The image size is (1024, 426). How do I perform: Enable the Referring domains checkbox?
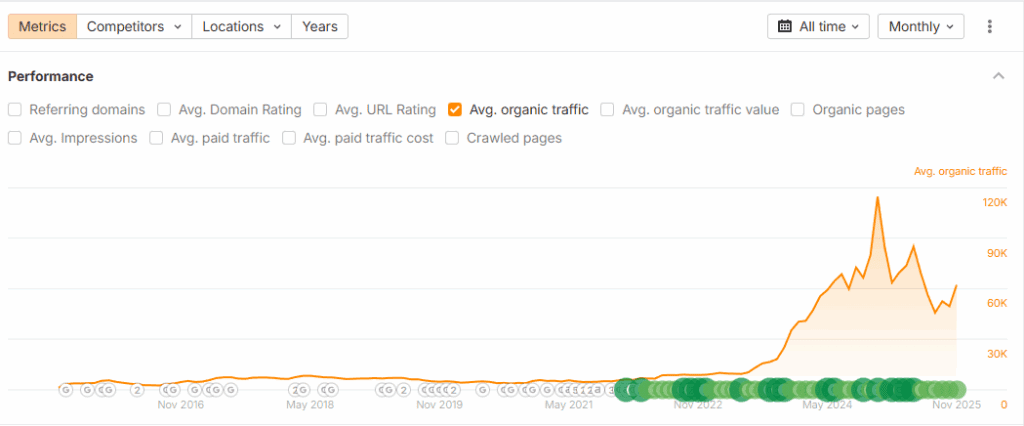(15, 110)
